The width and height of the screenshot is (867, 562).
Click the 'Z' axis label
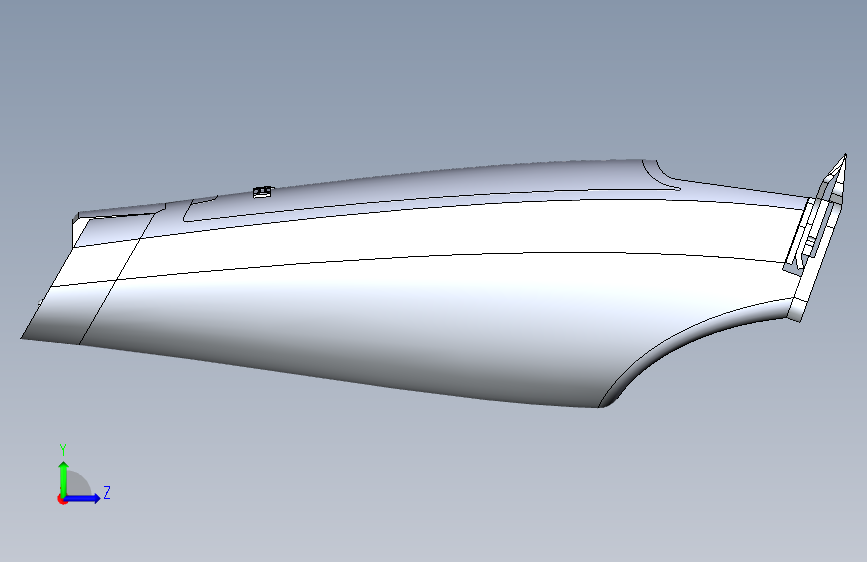click(107, 493)
